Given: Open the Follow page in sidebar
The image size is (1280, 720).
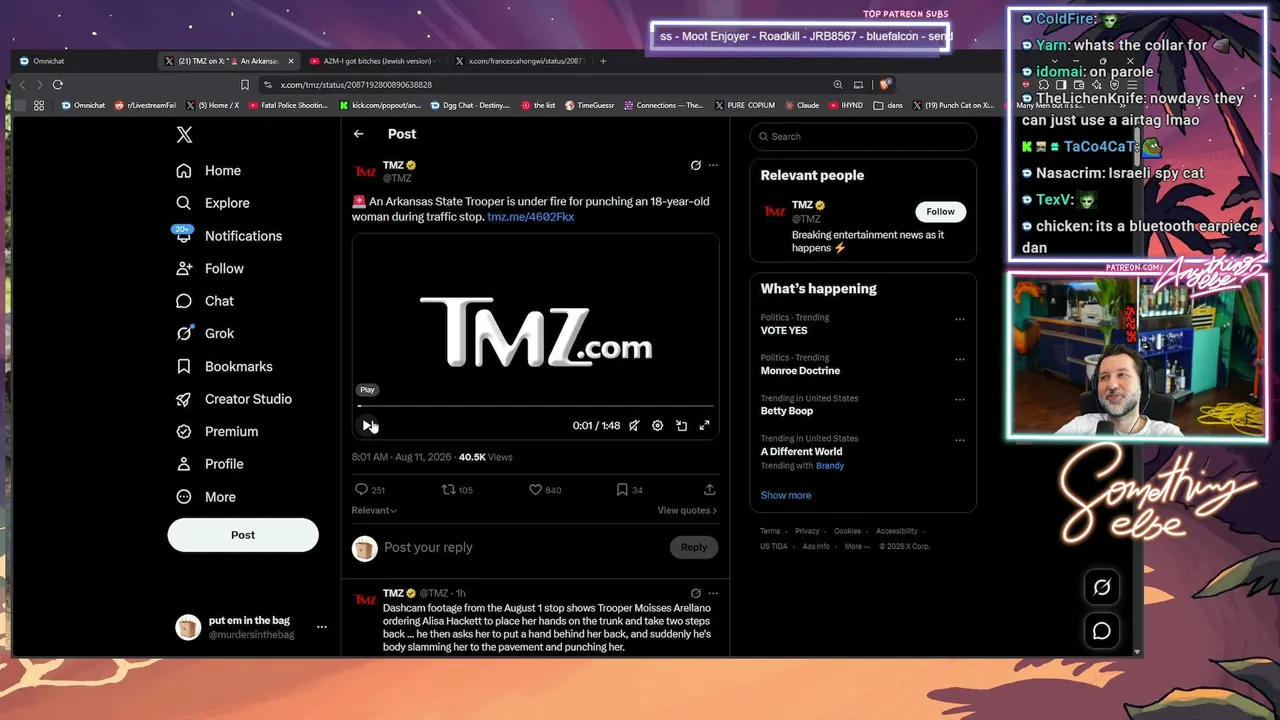Looking at the screenshot, I should (x=209, y=269).
